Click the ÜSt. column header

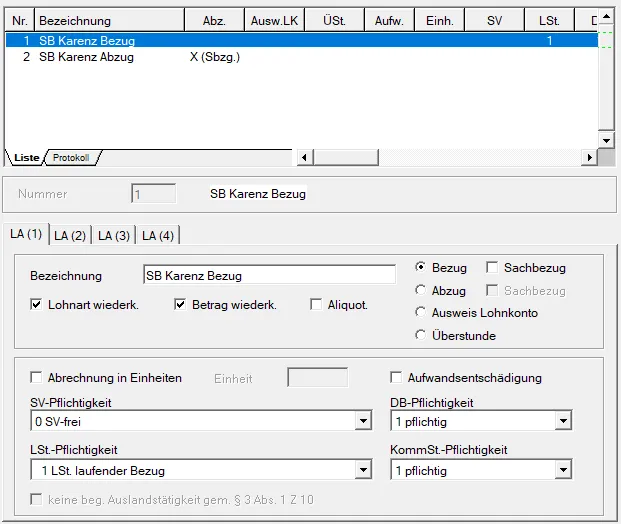pyautogui.click(x=334, y=21)
